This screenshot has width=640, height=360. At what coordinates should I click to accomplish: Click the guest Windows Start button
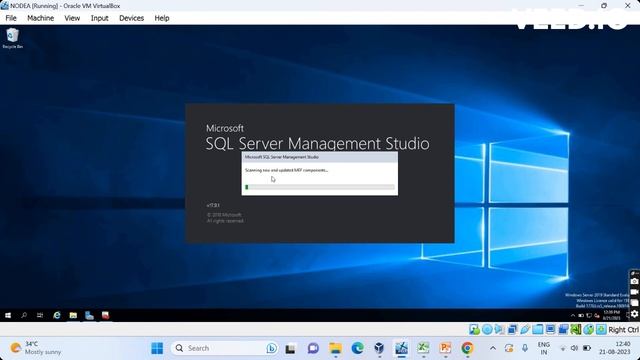tap(8, 315)
